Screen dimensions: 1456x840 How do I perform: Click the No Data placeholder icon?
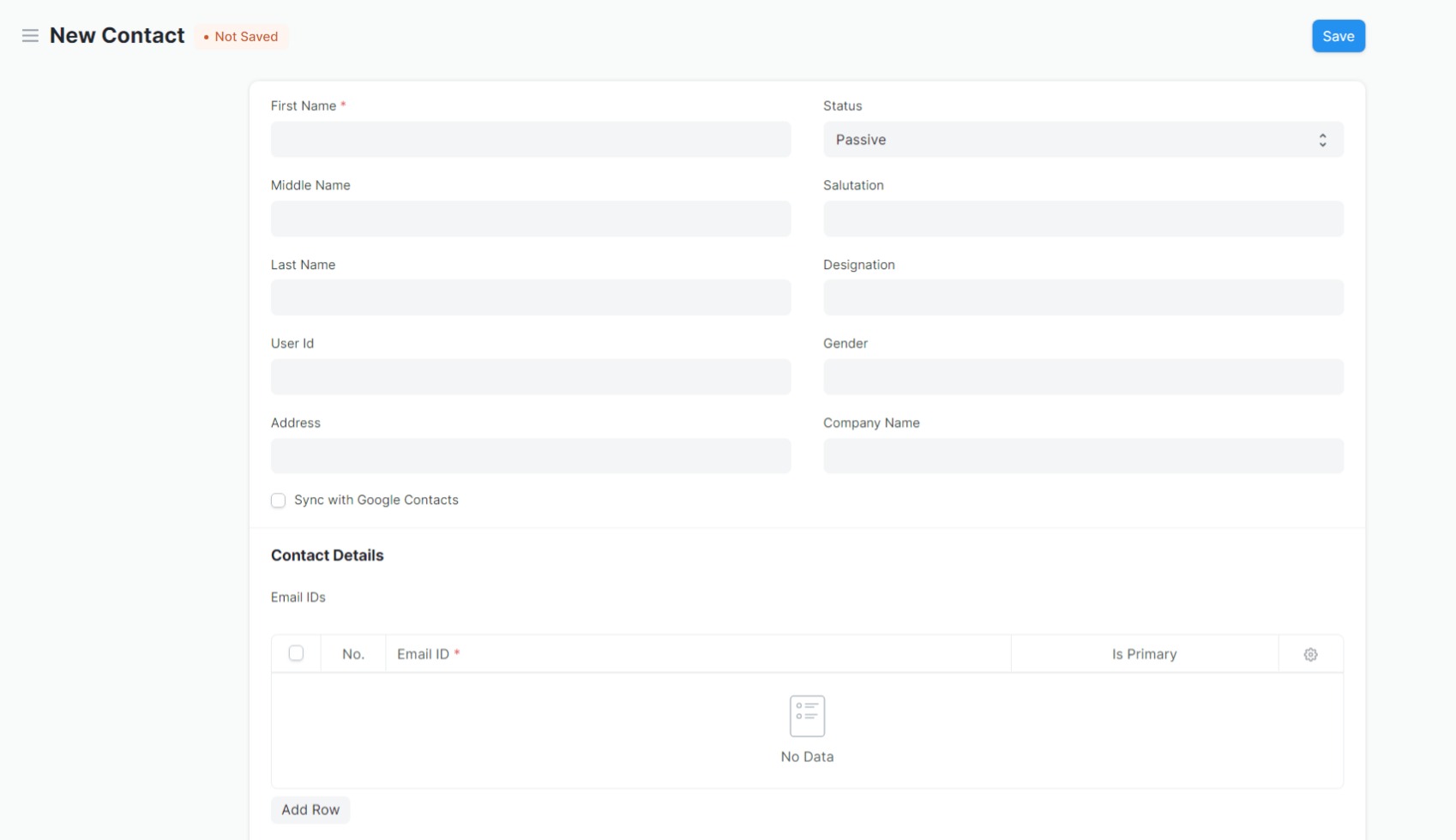pos(807,716)
